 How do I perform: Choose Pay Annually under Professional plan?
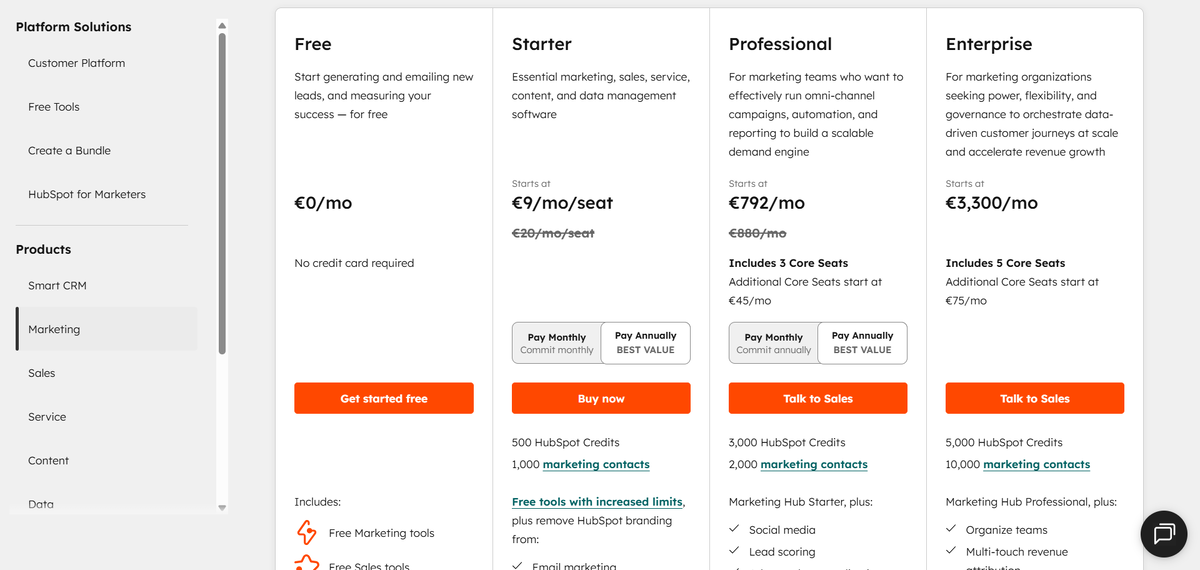[862, 343]
